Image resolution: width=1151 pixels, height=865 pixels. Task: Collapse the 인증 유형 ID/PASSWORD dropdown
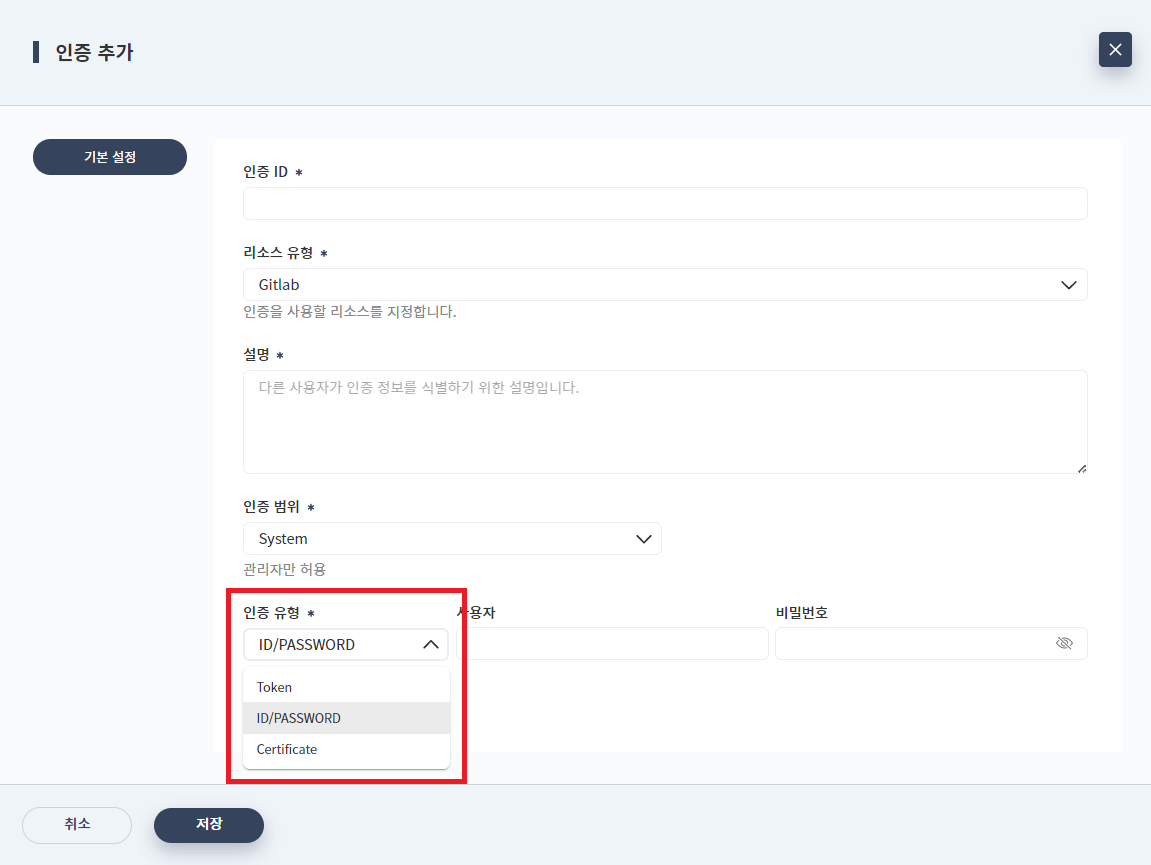346,644
